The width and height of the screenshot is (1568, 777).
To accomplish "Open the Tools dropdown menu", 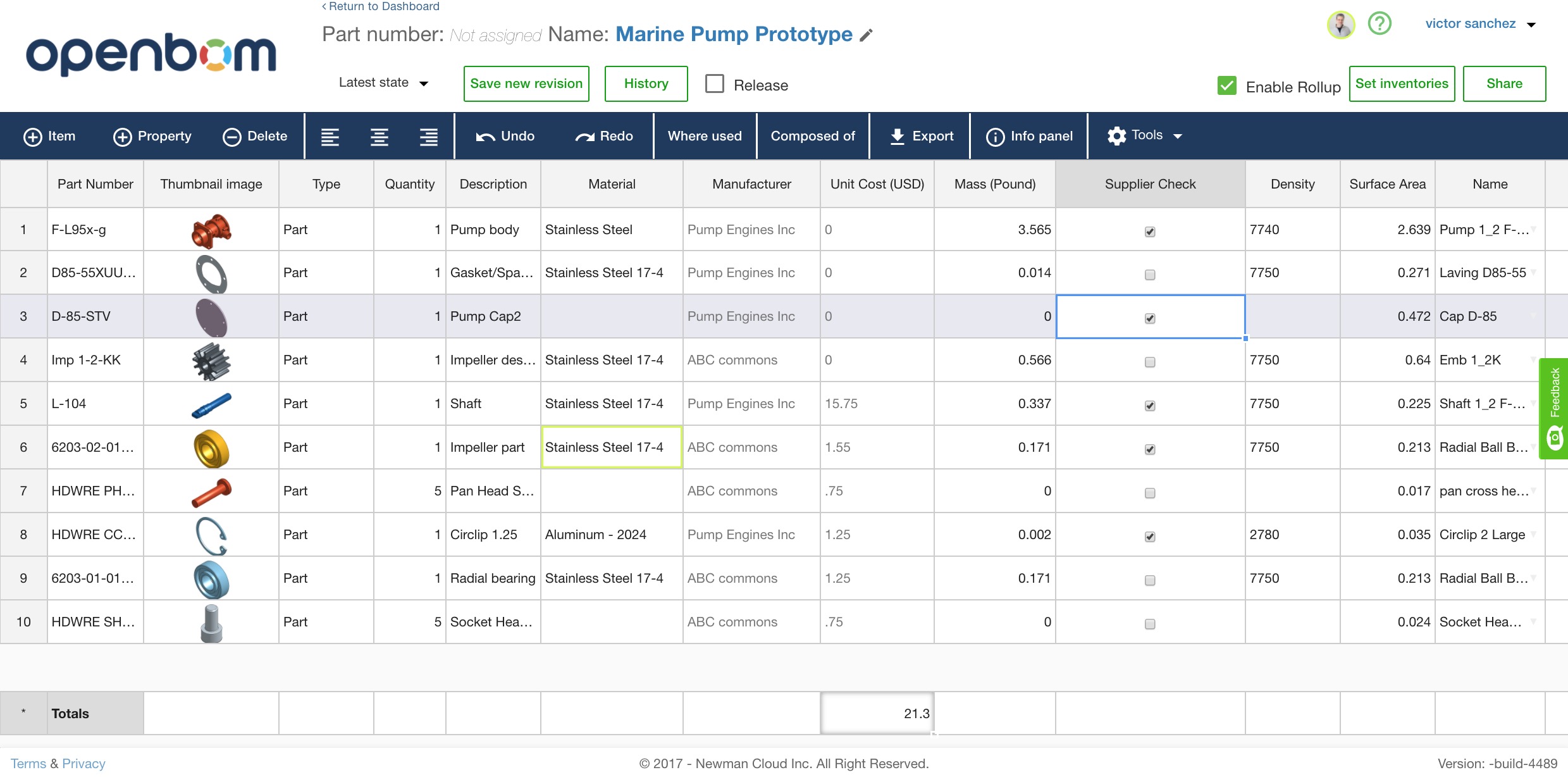I will coord(1145,135).
